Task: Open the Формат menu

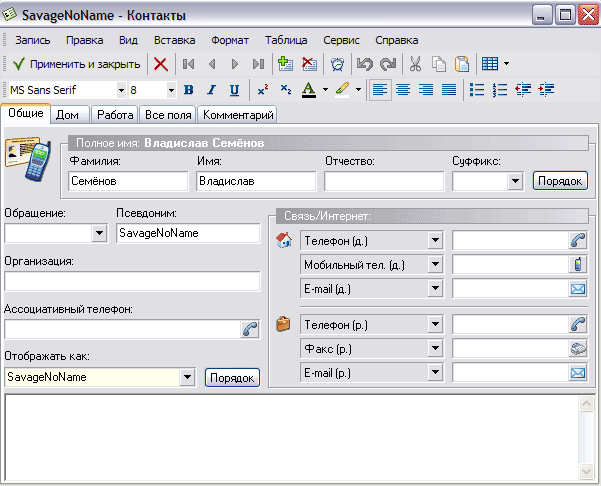Action: (230, 40)
